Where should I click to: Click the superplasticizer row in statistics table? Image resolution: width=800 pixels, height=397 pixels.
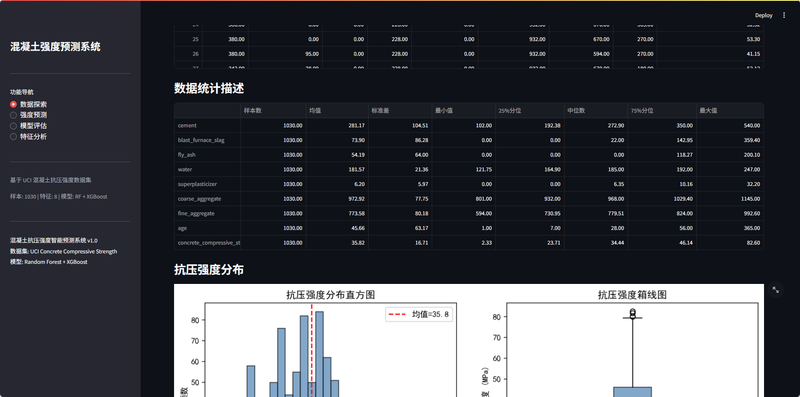coord(469,184)
